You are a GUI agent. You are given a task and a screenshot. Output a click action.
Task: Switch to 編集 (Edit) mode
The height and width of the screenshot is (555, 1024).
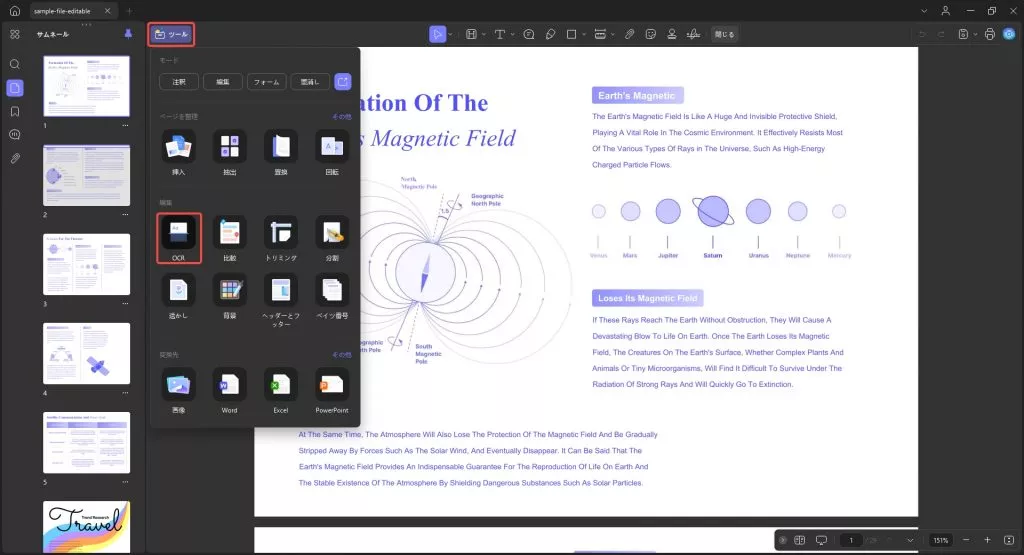(x=223, y=82)
